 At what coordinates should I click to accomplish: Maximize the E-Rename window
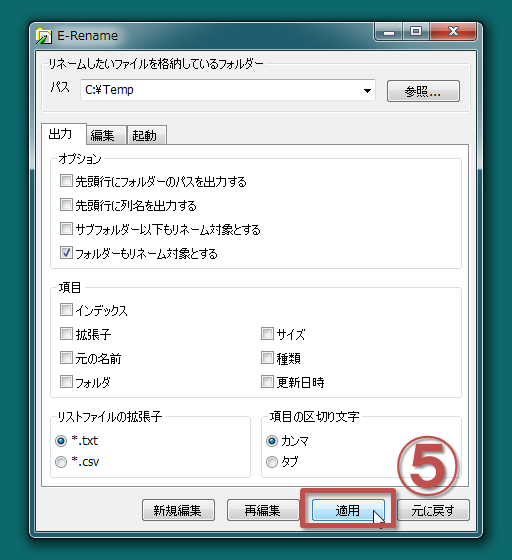tap(416, 32)
